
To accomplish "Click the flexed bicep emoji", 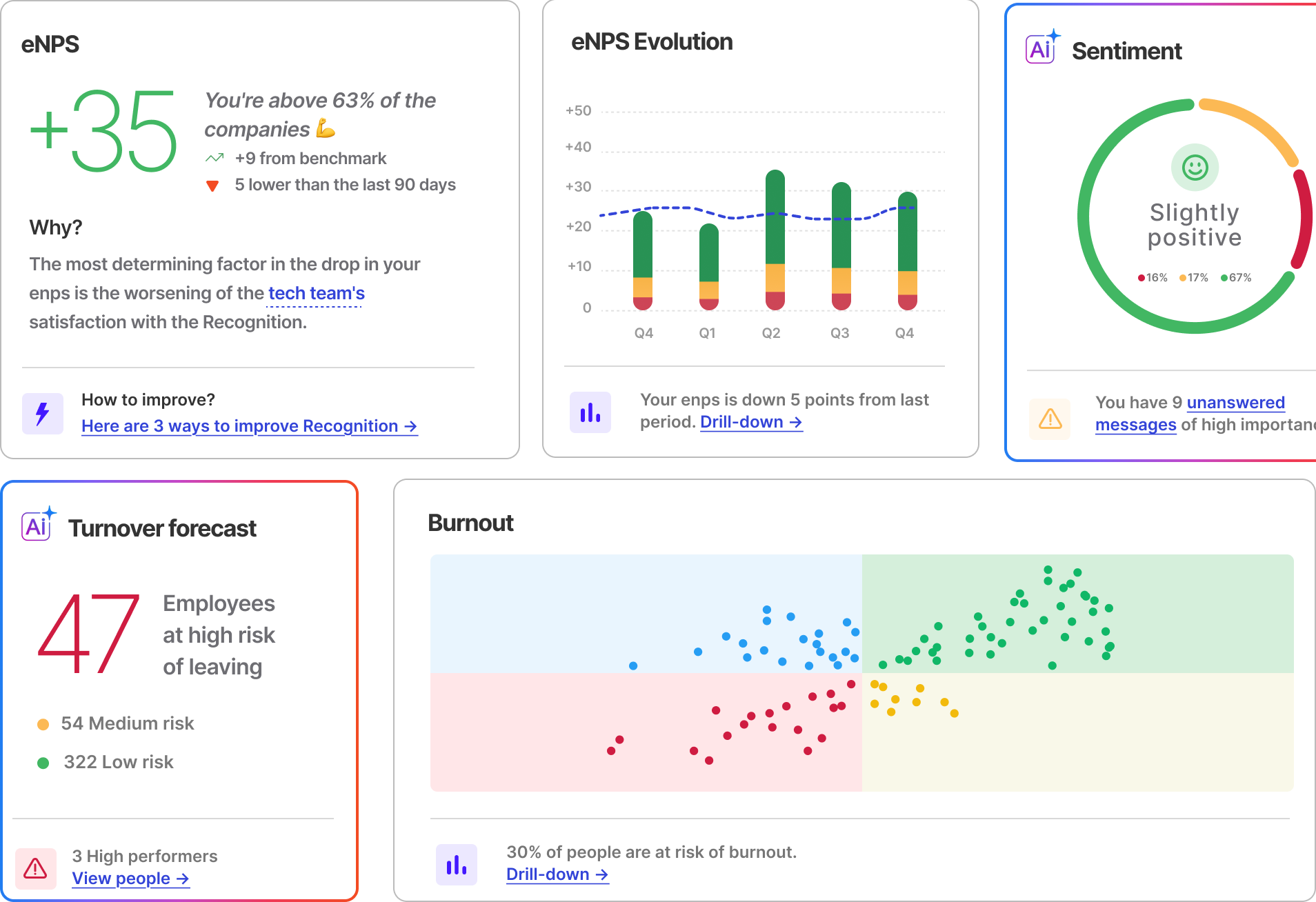I will pyautogui.click(x=325, y=128).
